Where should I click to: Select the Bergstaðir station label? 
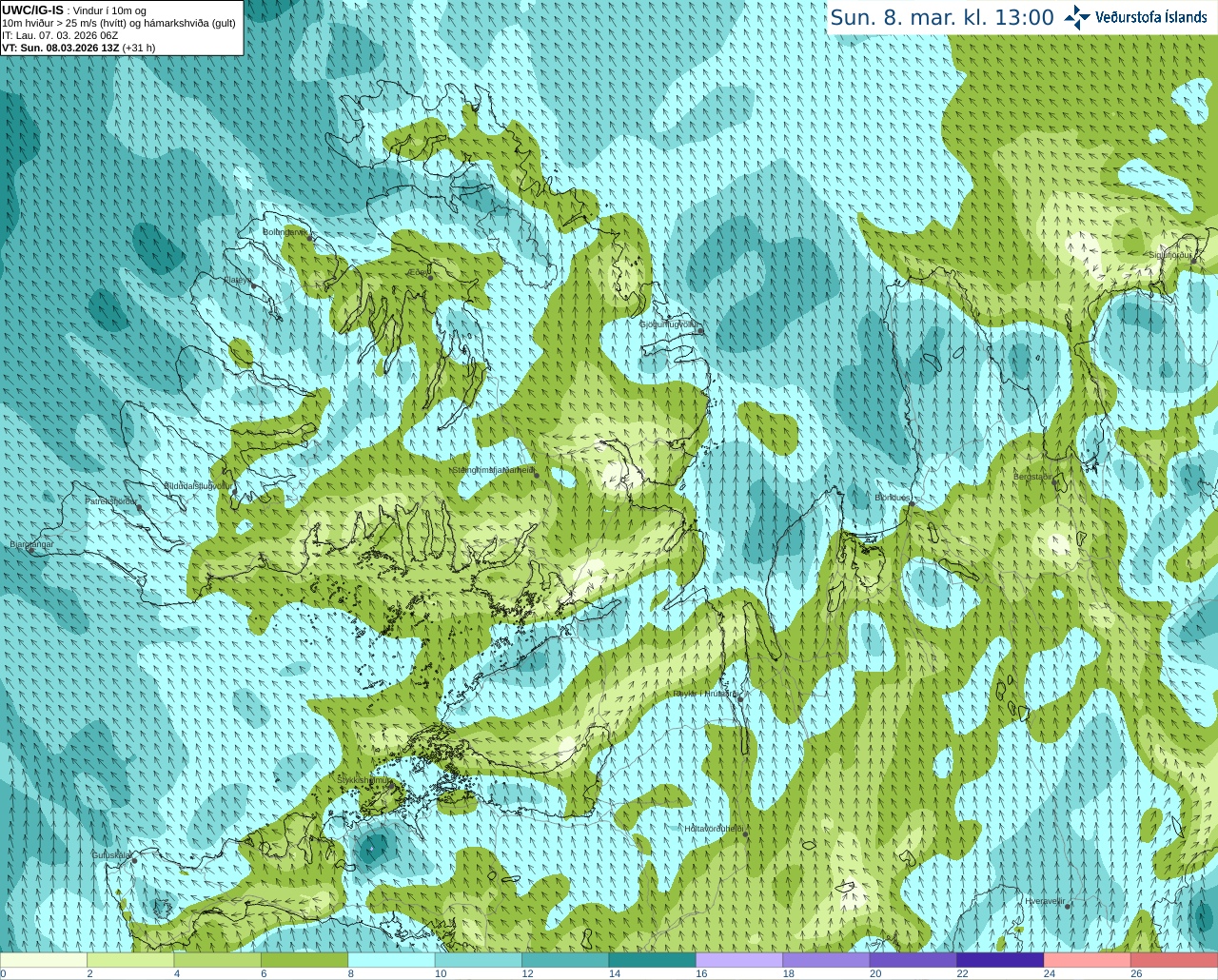click(1032, 477)
